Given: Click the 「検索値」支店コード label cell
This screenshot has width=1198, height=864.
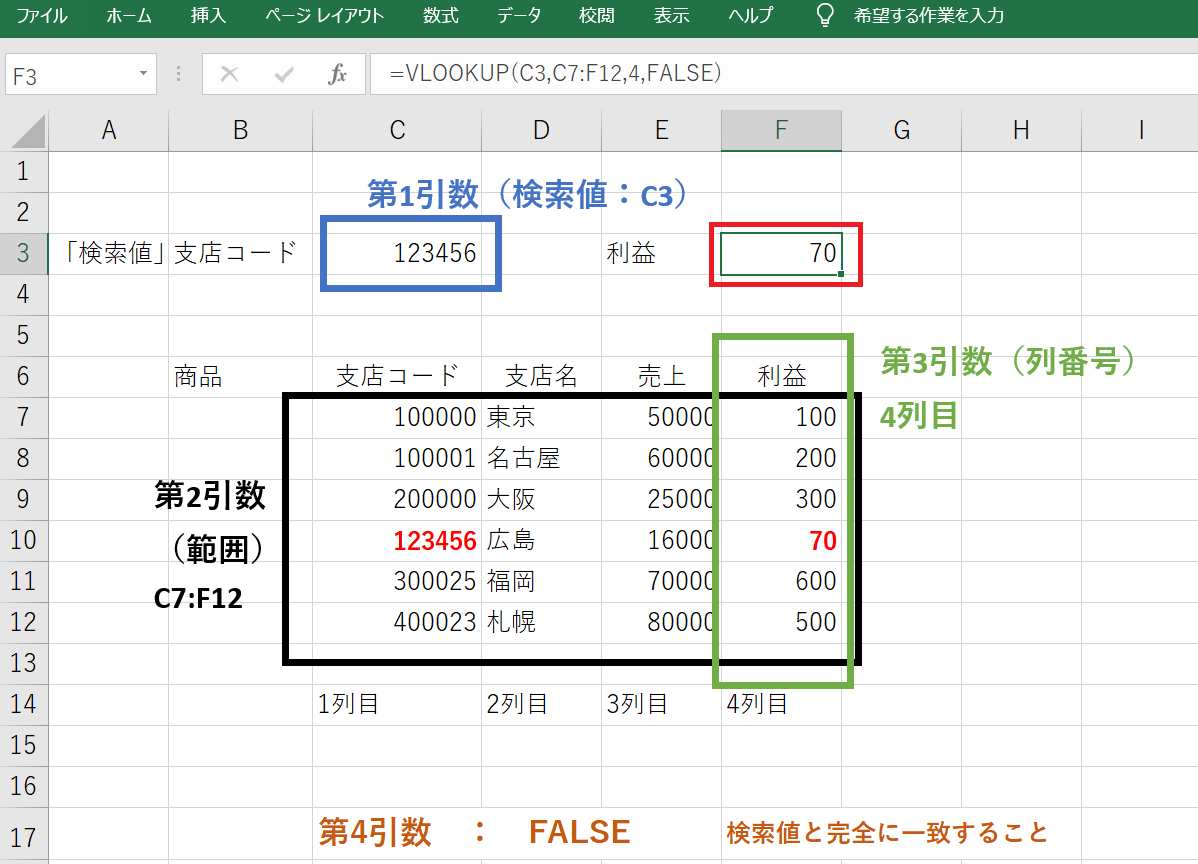Looking at the screenshot, I should point(180,253).
